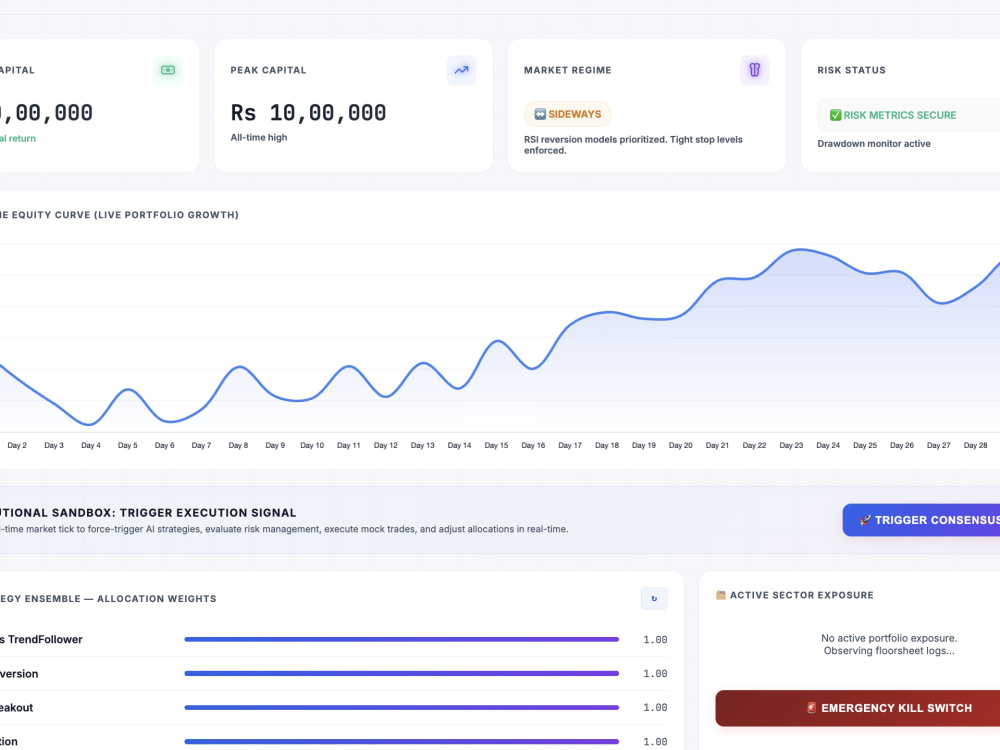Click the refresh icon in Allocation Weights panel
1000x750 pixels.
point(654,598)
